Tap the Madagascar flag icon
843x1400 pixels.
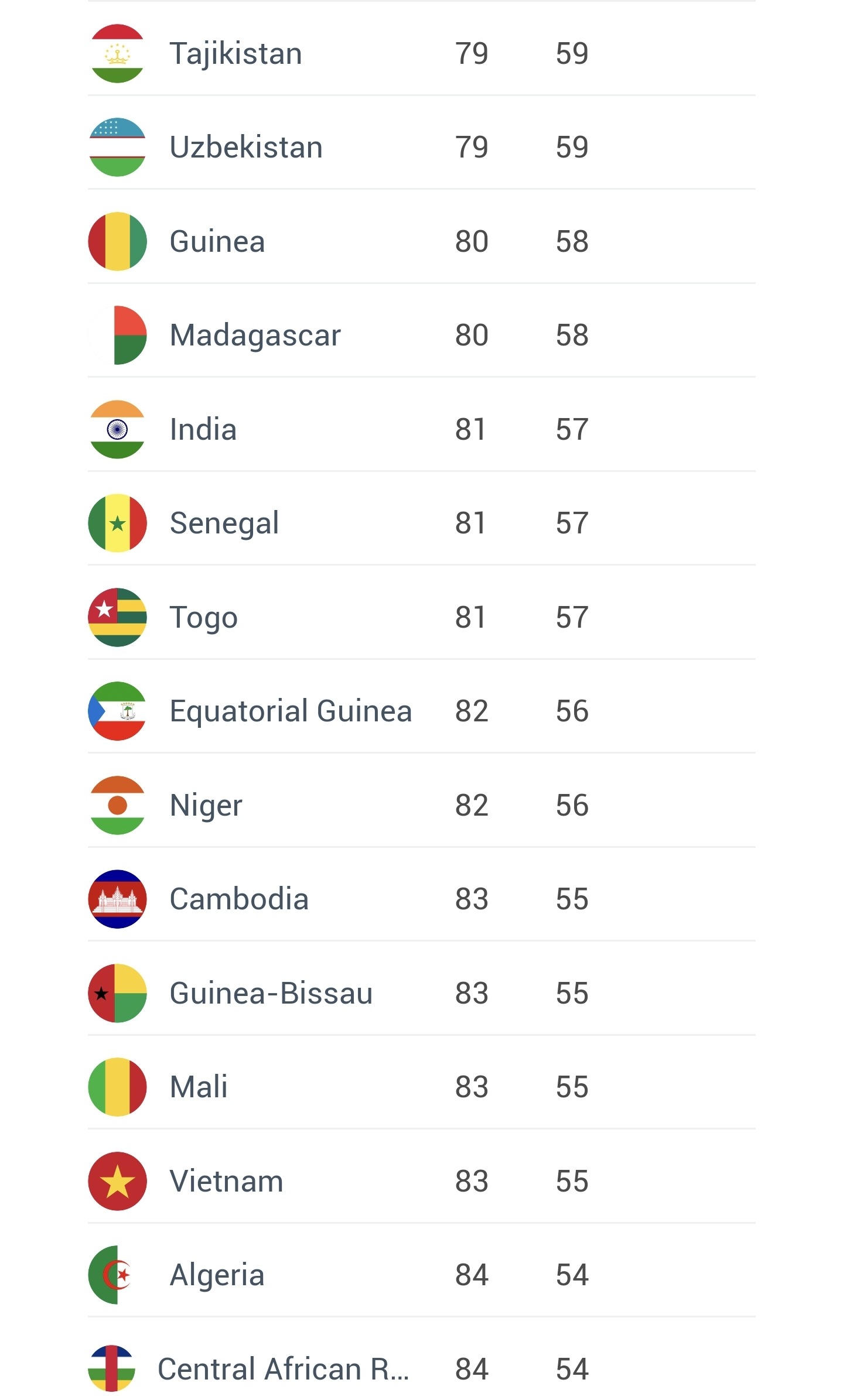[x=117, y=335]
